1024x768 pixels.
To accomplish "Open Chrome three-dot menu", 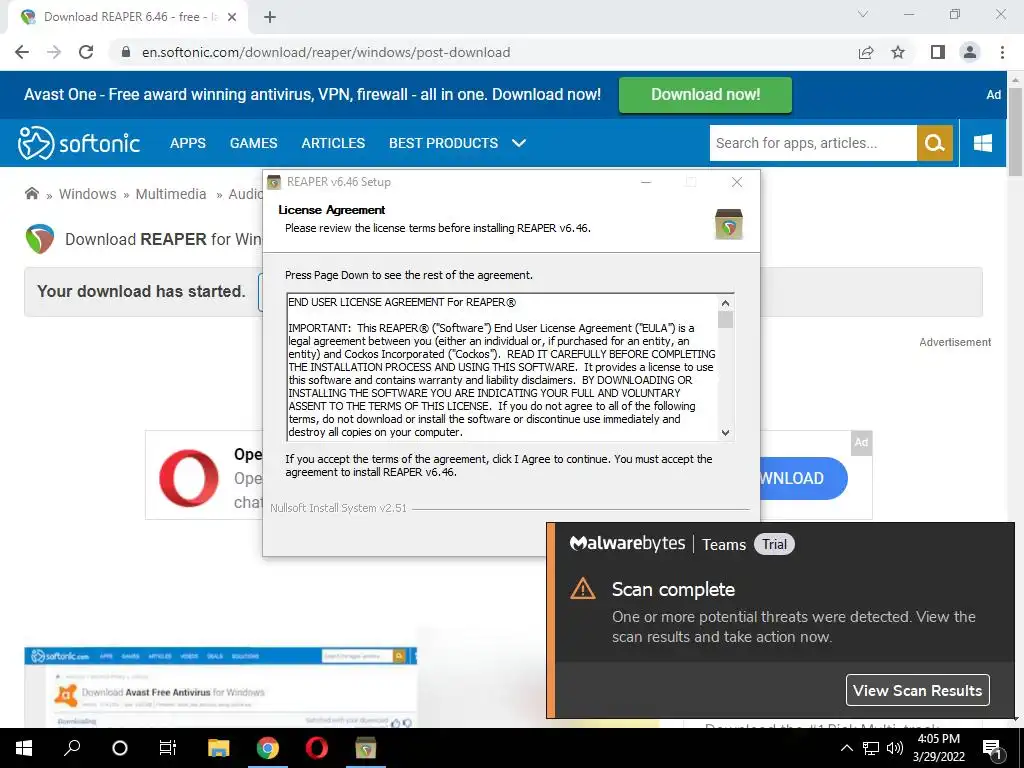I will 1002,52.
